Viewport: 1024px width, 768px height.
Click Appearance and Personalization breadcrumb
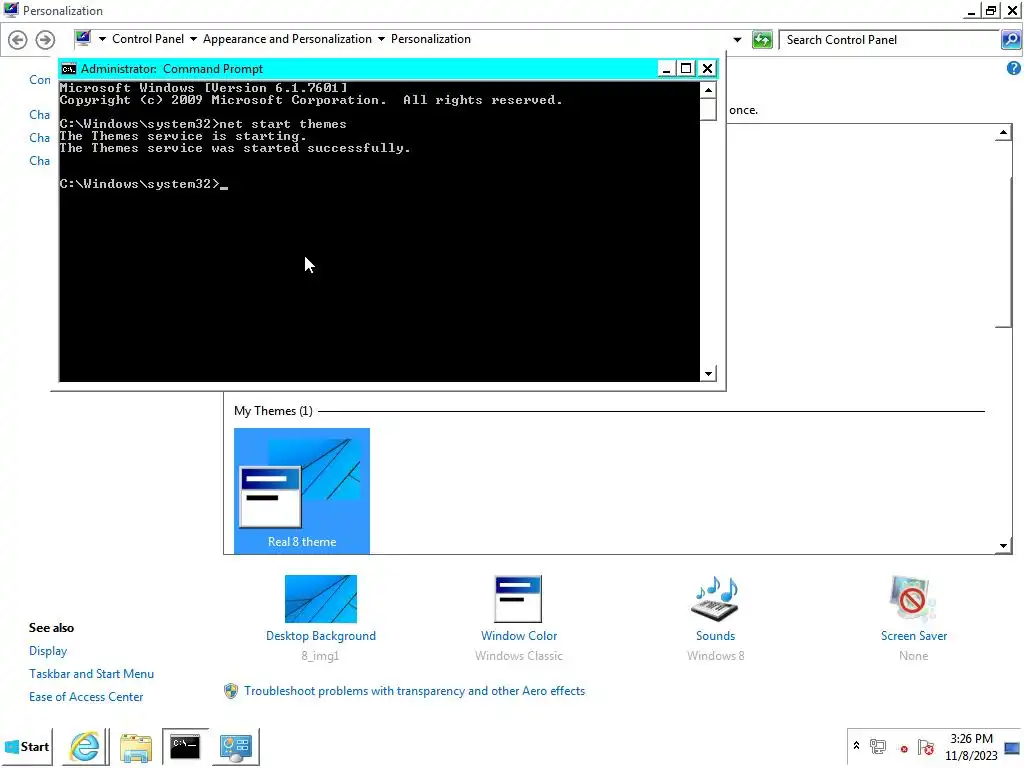click(x=287, y=39)
